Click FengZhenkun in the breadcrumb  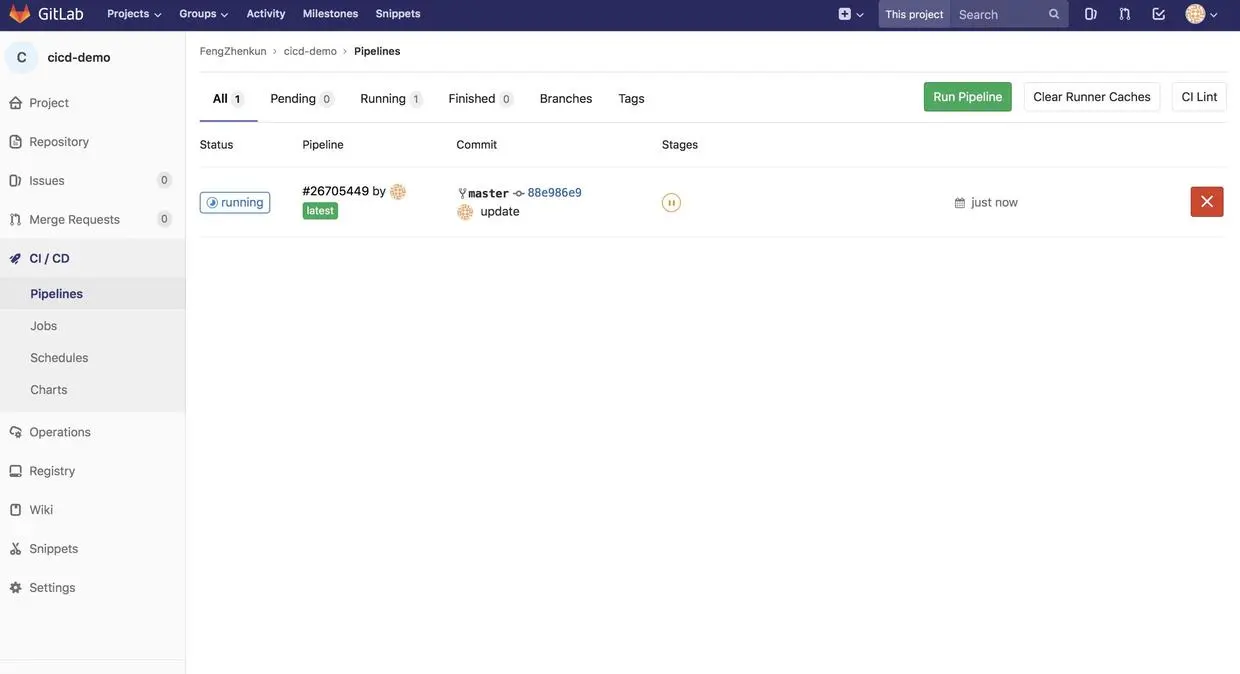[233, 51]
